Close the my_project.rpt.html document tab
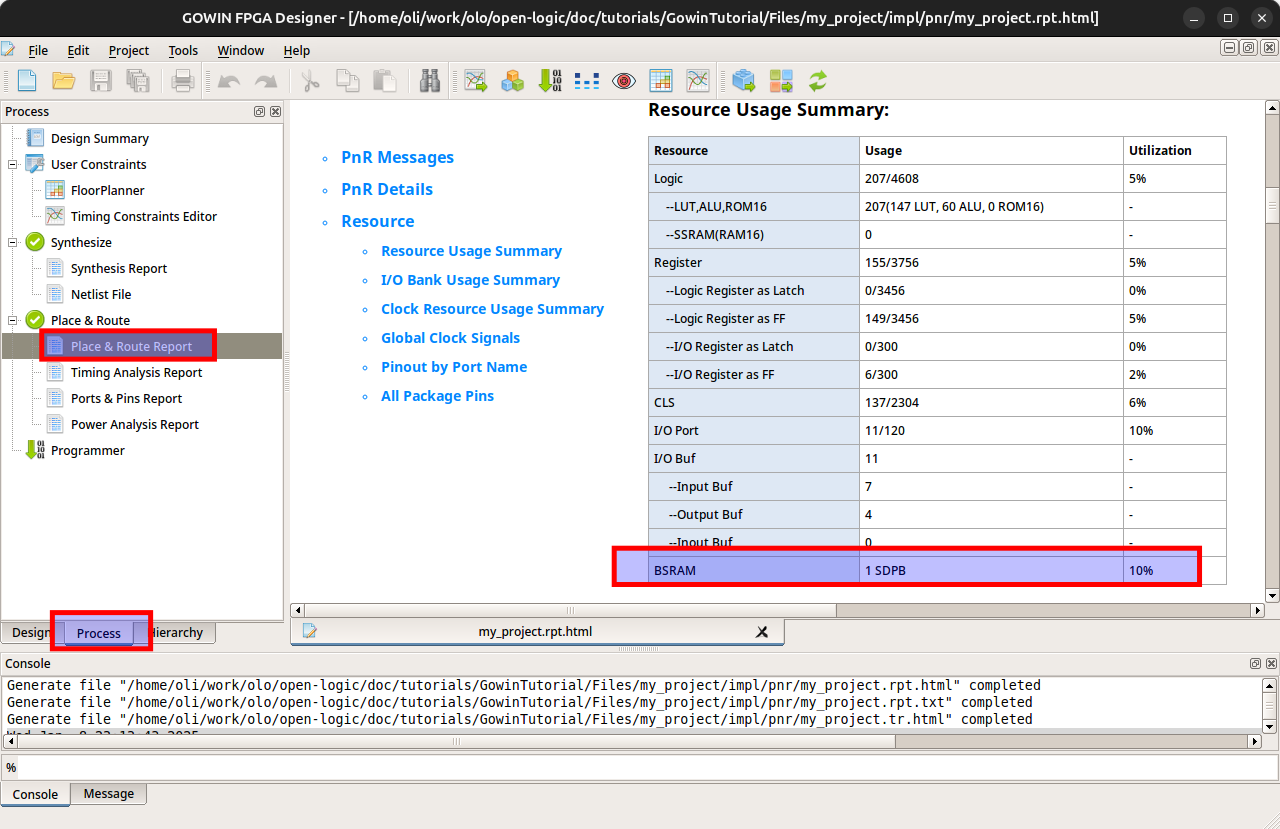This screenshot has height=829, width=1280. point(762,632)
